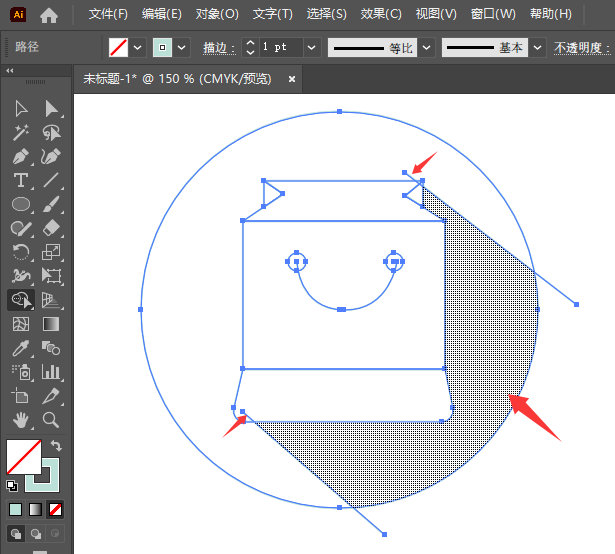Select the Rotate tool

21,252
